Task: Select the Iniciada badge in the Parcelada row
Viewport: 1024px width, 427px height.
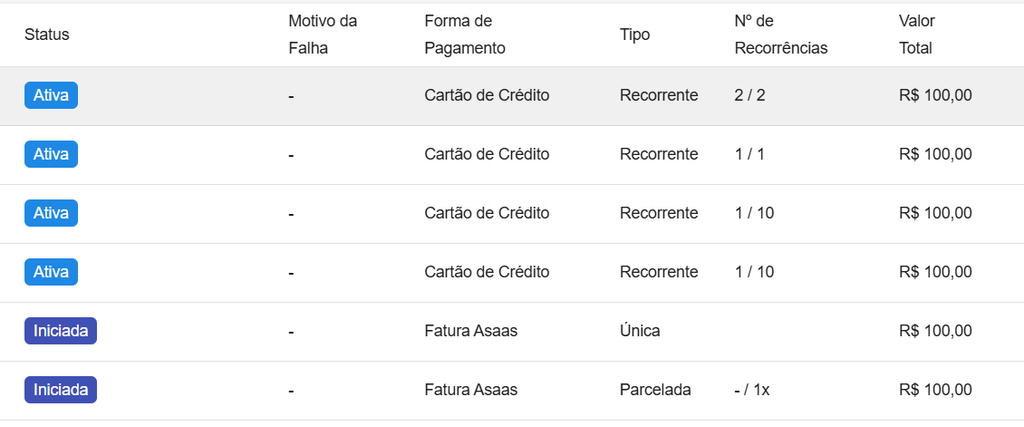Action: tap(61, 390)
